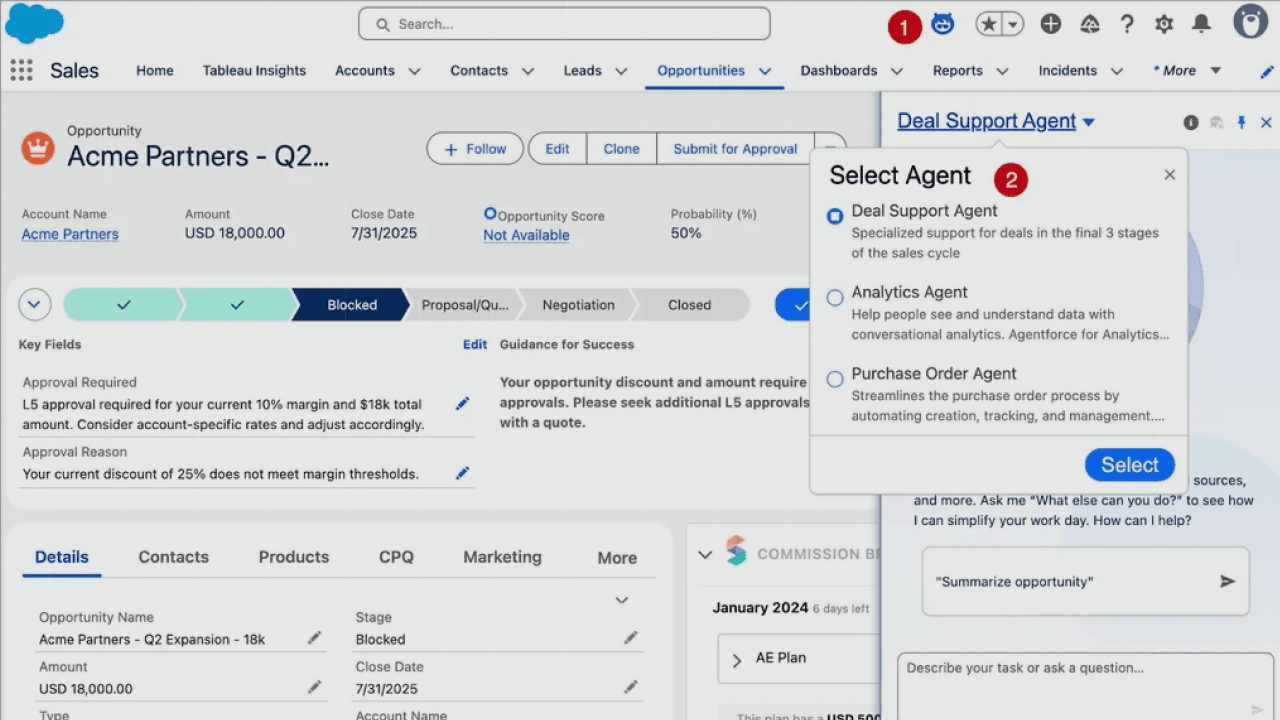The height and width of the screenshot is (720, 1280).
Task: Open the Notifications bell icon
Action: coord(1202,24)
